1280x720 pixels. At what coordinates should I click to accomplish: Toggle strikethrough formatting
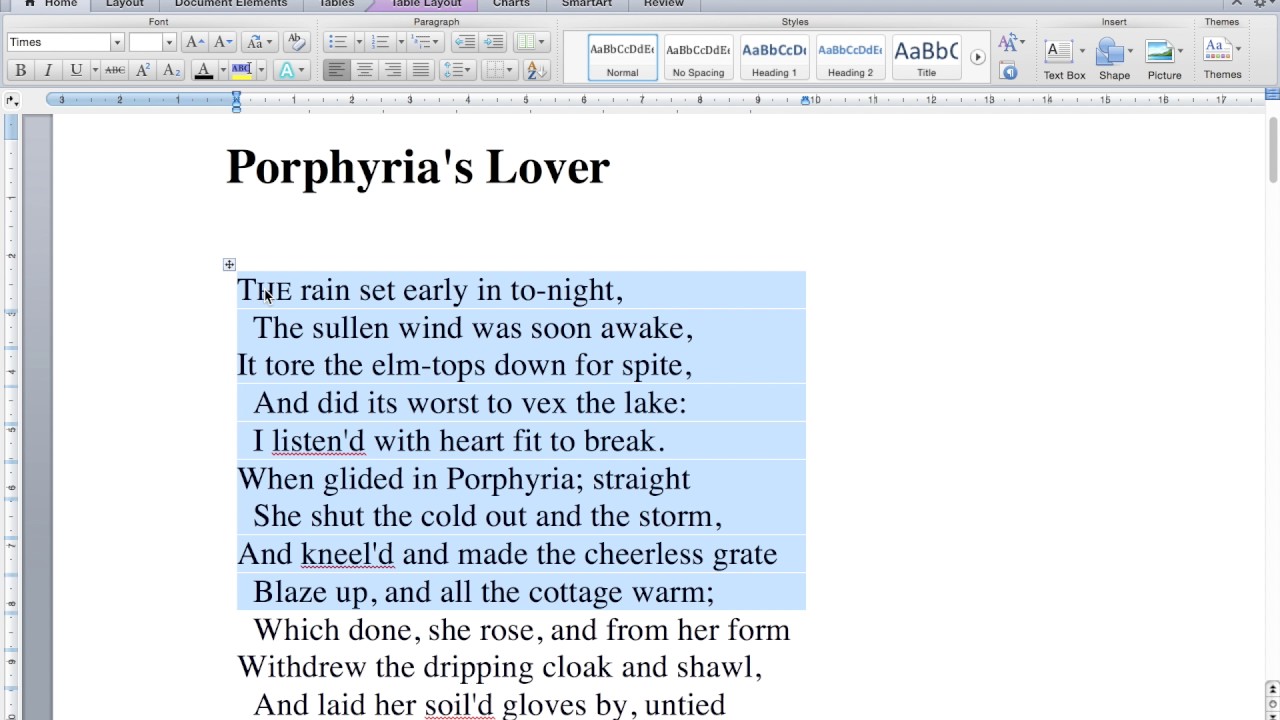pos(115,70)
